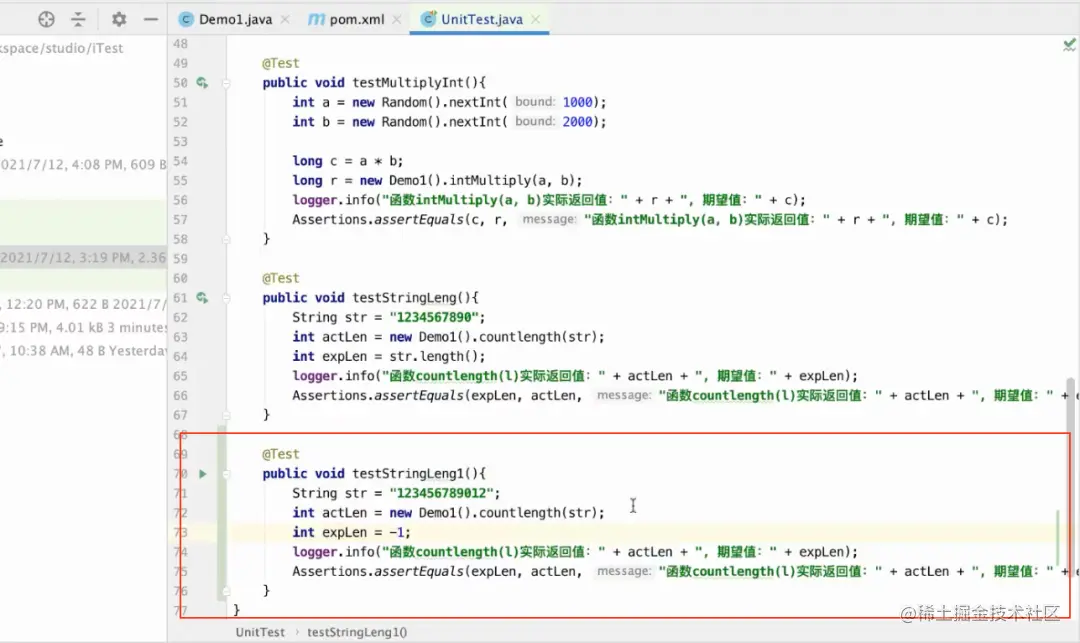Collapse testStringLeng method fold marker
The height and width of the screenshot is (643, 1080).
[x=226, y=297]
